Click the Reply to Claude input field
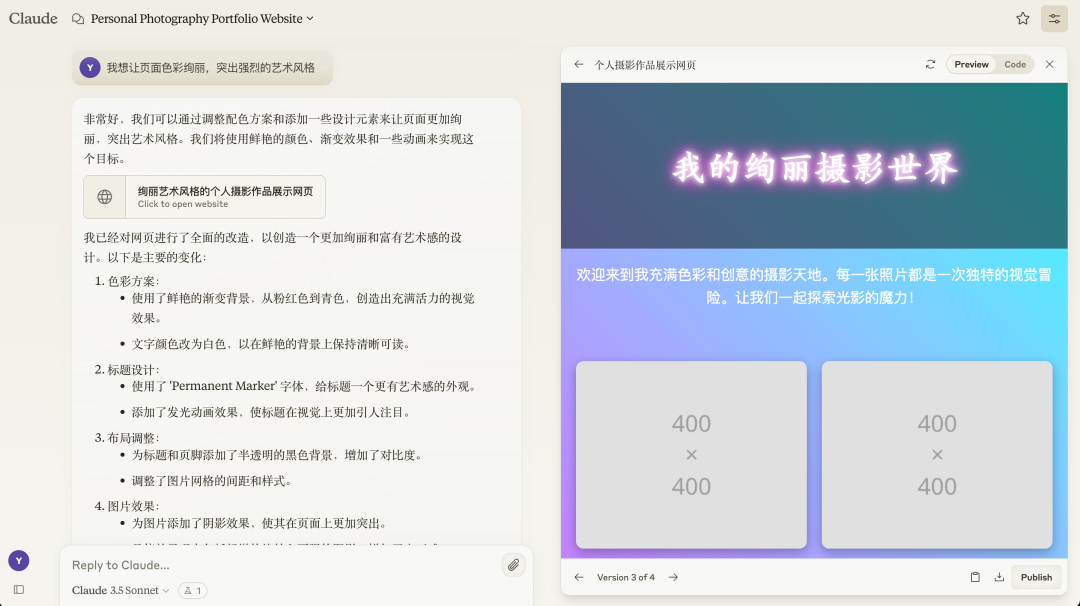The height and width of the screenshot is (606, 1080). pyautogui.click(x=280, y=565)
